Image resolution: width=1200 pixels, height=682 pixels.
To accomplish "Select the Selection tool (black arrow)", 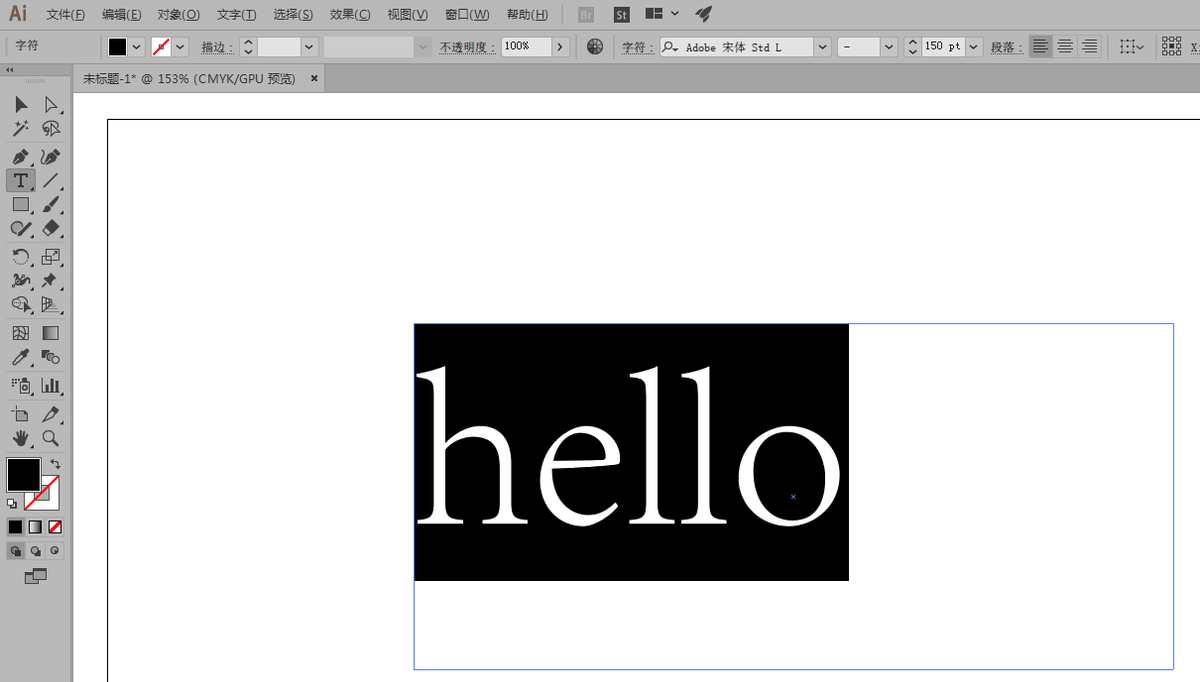I will [x=21, y=104].
